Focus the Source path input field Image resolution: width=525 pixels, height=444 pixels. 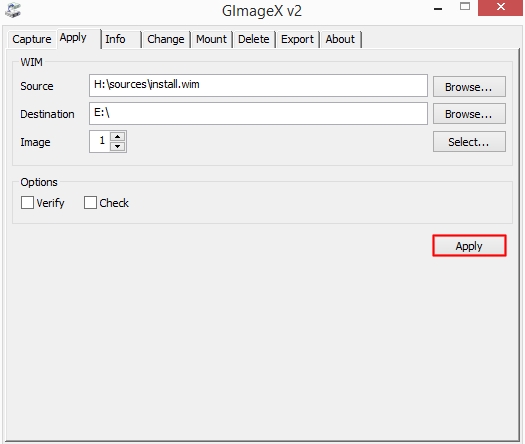[x=258, y=85]
